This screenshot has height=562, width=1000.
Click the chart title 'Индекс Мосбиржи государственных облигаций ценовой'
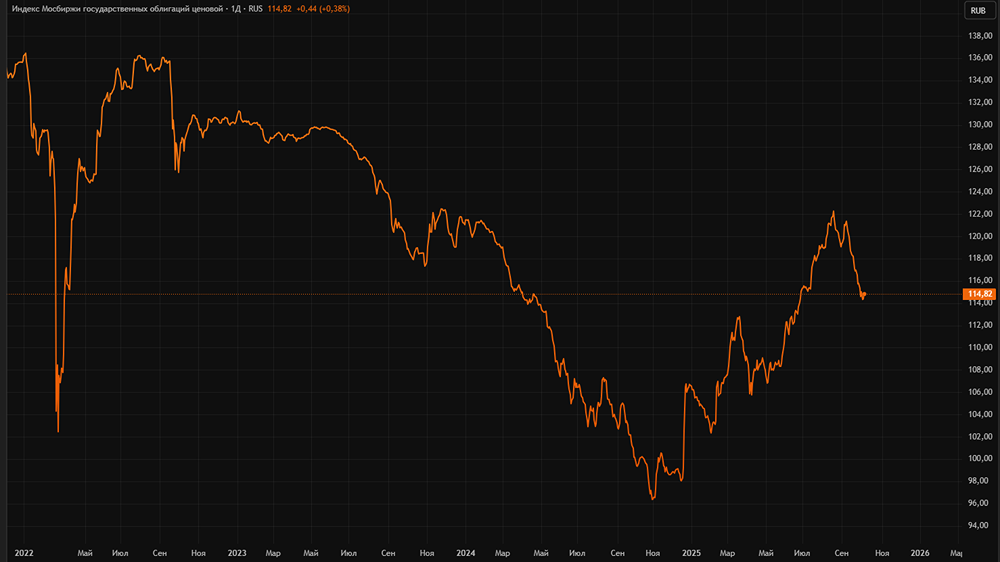pyautogui.click(x=117, y=9)
